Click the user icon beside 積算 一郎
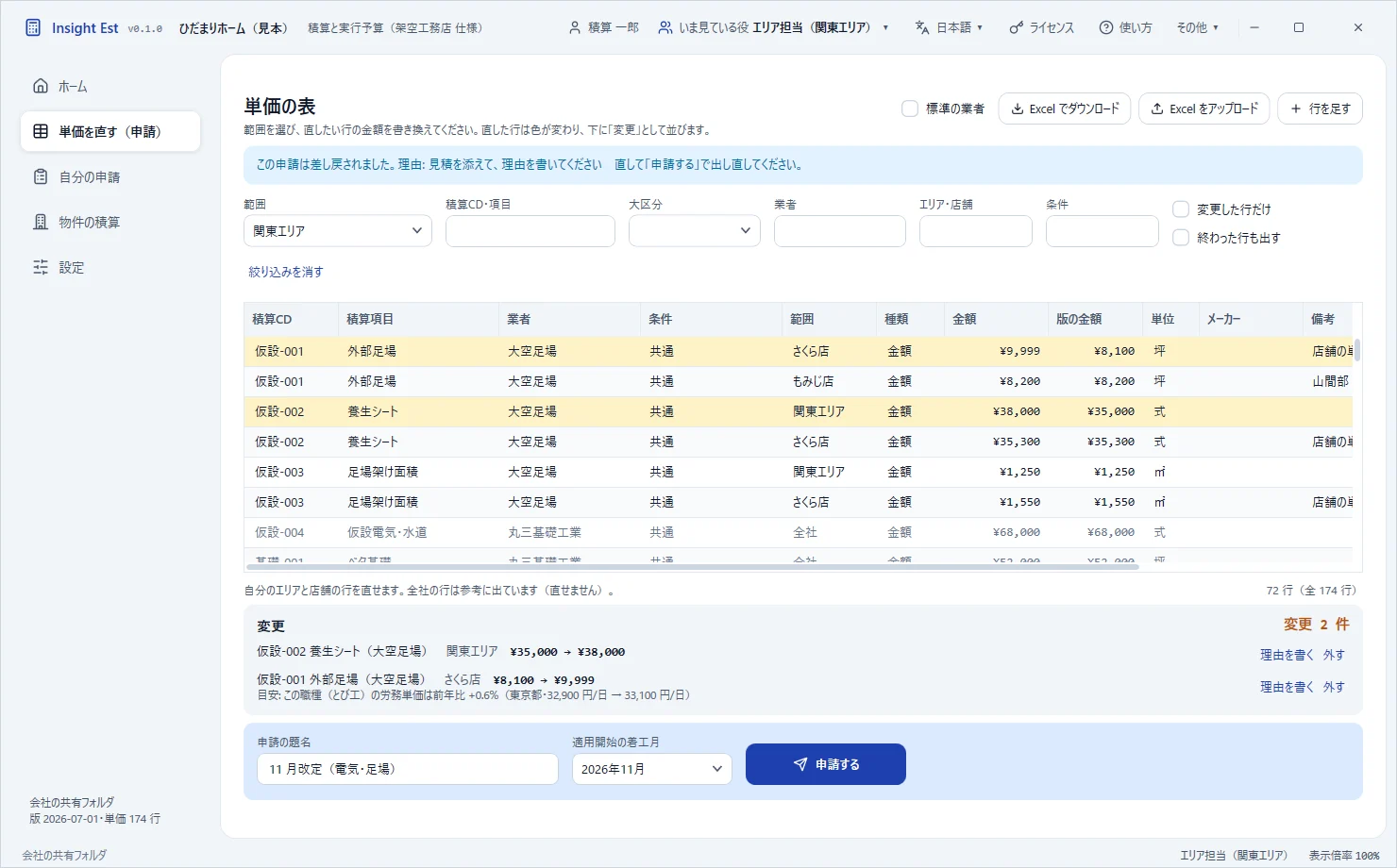Image resolution: width=1397 pixels, height=868 pixels. (575, 27)
